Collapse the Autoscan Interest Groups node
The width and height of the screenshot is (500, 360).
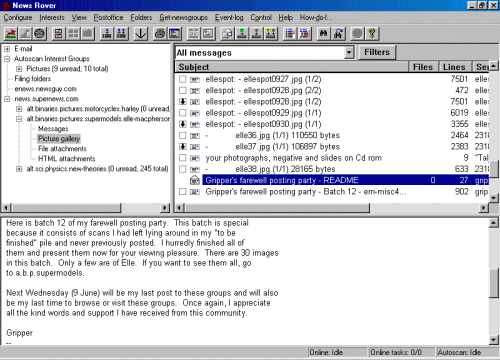click(7, 59)
